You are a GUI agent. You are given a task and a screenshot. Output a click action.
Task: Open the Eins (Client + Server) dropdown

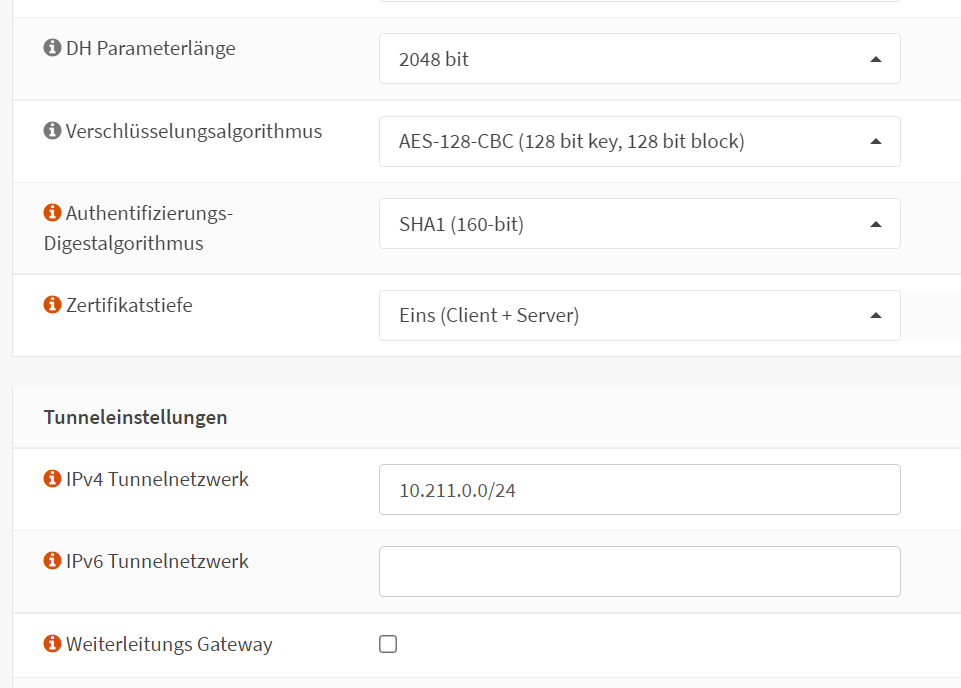pyautogui.click(x=639, y=316)
